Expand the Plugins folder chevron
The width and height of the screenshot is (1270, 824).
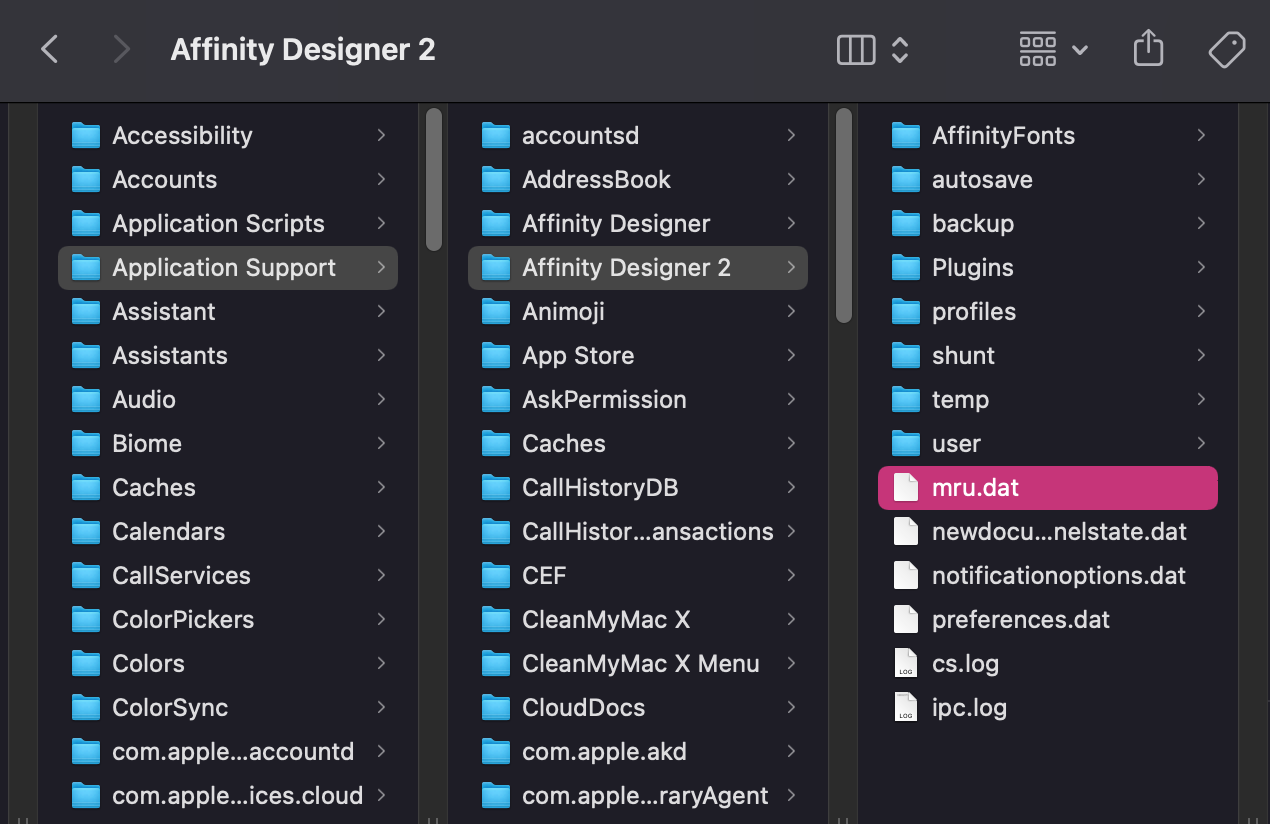coord(1201,267)
